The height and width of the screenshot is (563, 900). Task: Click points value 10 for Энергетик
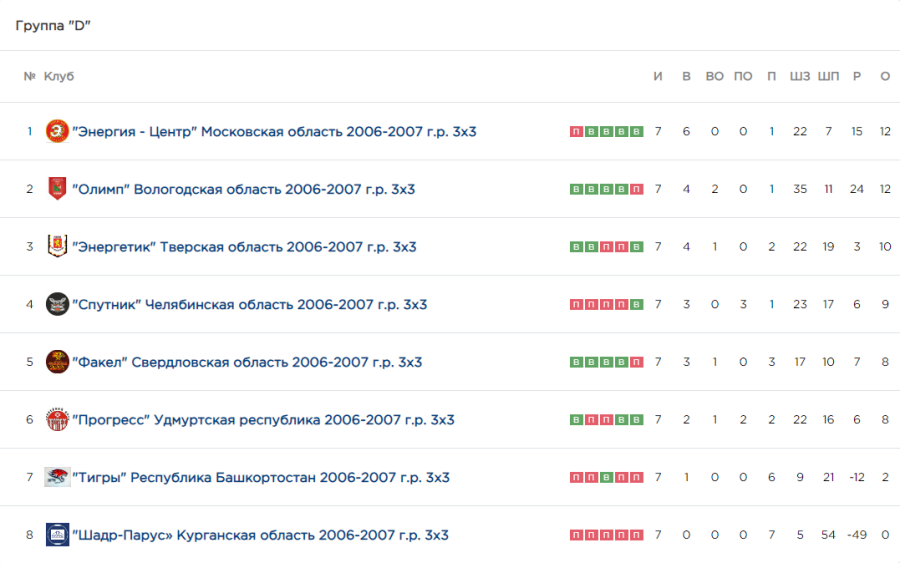click(x=885, y=247)
